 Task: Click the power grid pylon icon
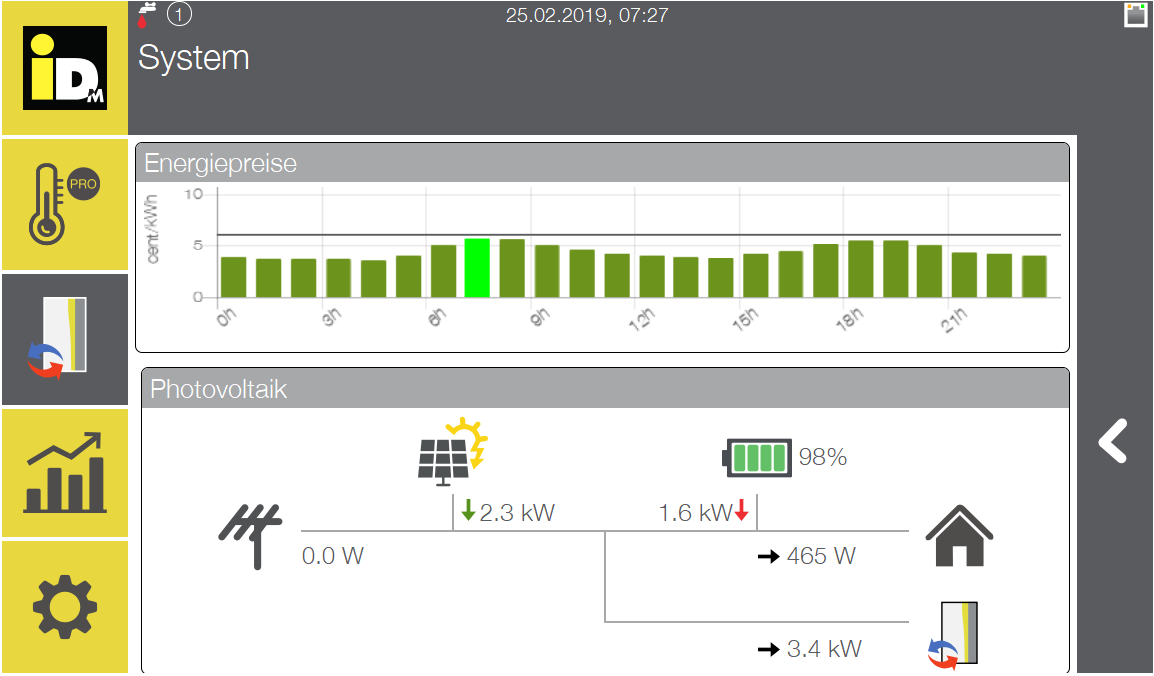tap(250, 535)
